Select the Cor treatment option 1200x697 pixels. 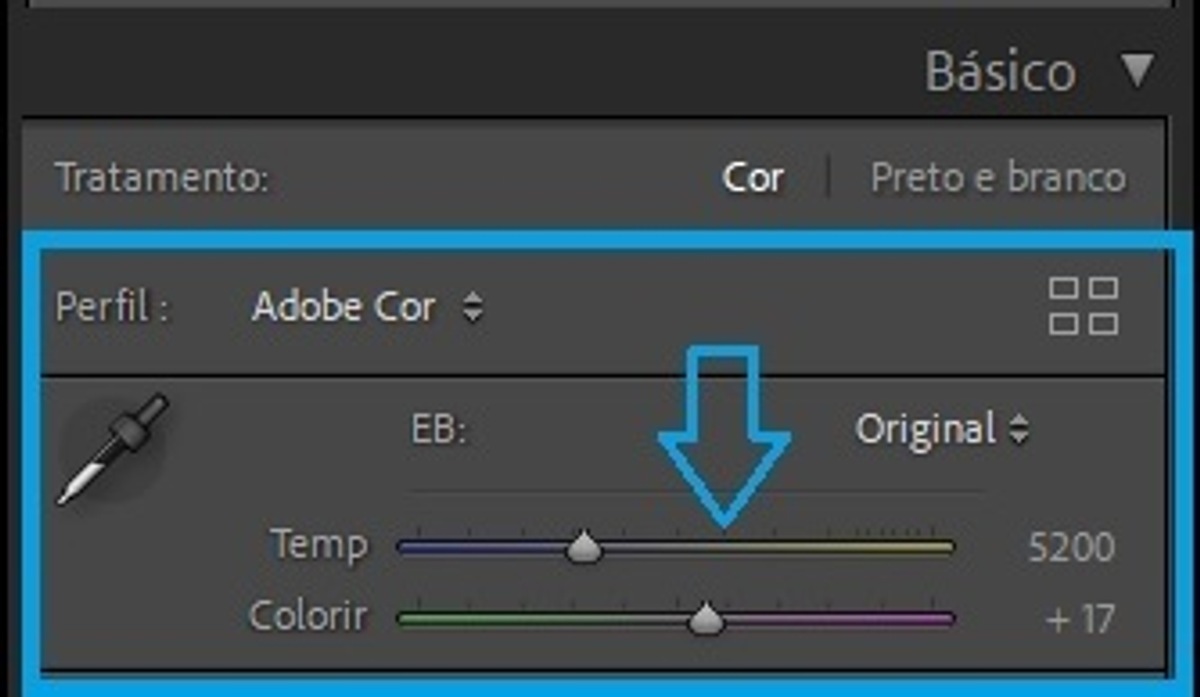(x=752, y=179)
